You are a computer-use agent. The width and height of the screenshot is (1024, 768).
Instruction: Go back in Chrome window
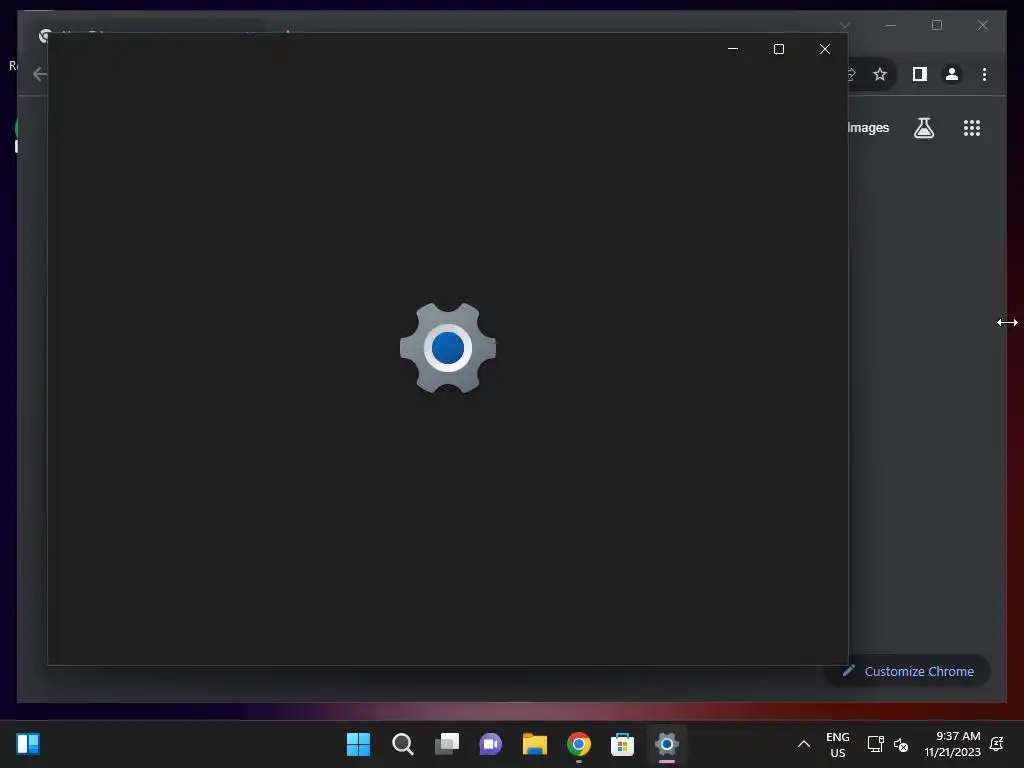(40, 74)
